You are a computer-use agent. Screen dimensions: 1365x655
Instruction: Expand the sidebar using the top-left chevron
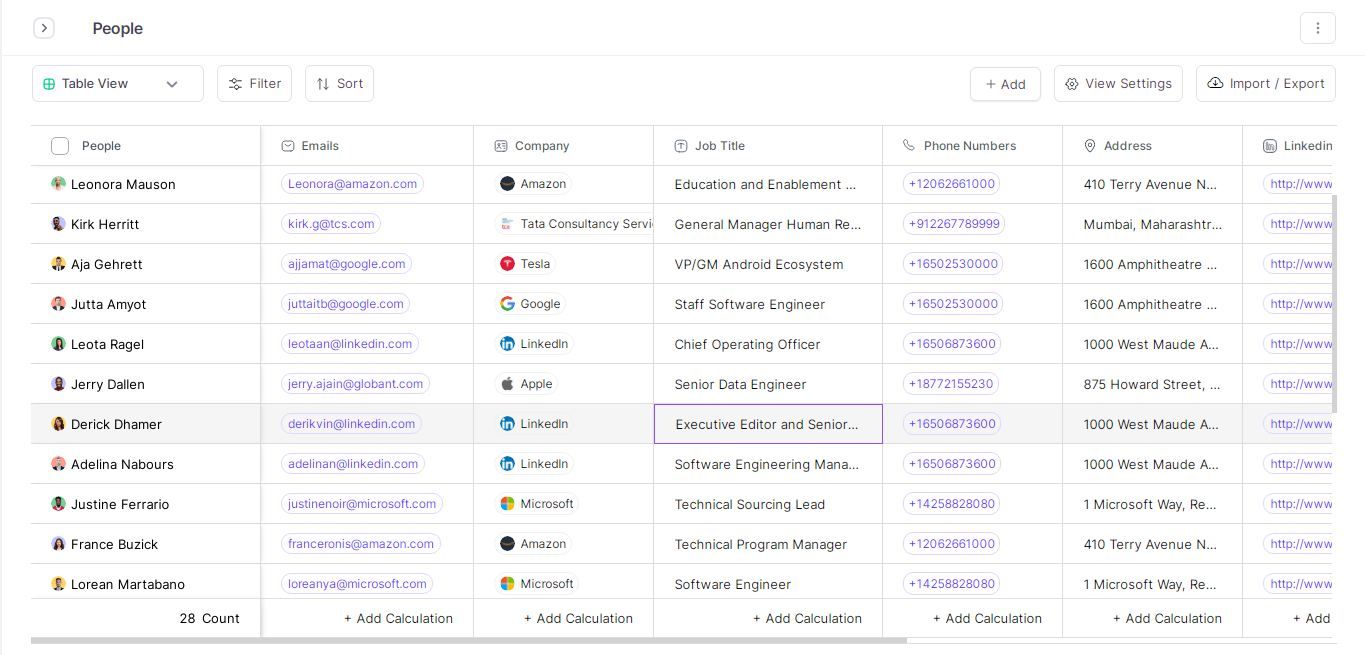[x=44, y=28]
